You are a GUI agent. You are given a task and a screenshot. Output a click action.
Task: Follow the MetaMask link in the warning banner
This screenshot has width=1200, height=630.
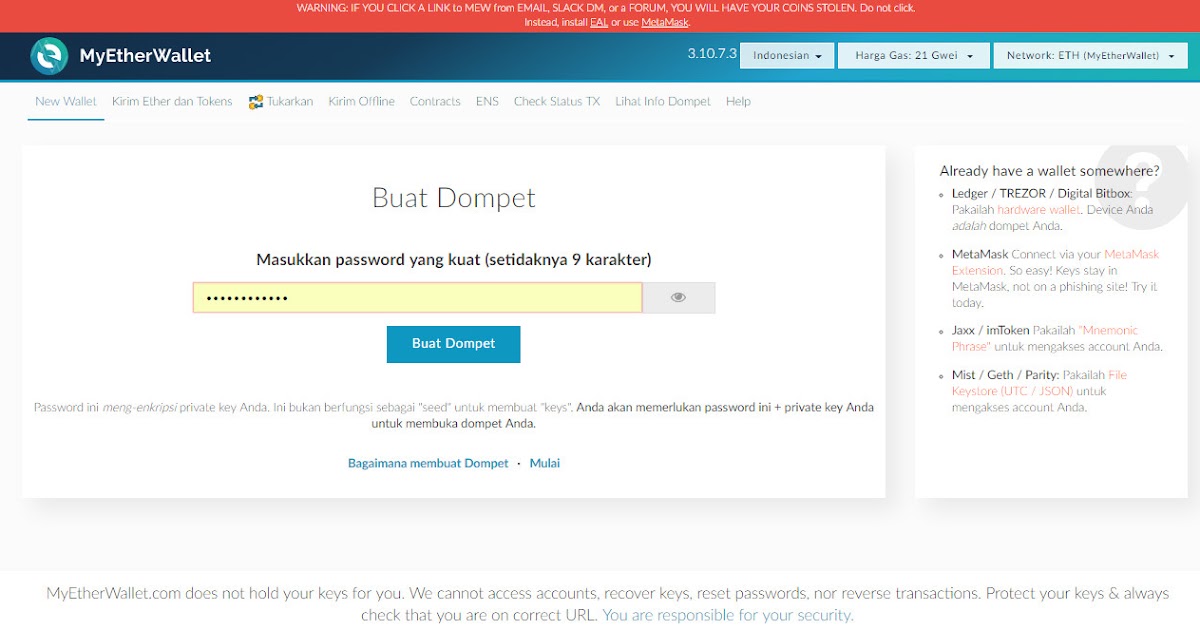pyautogui.click(x=665, y=22)
